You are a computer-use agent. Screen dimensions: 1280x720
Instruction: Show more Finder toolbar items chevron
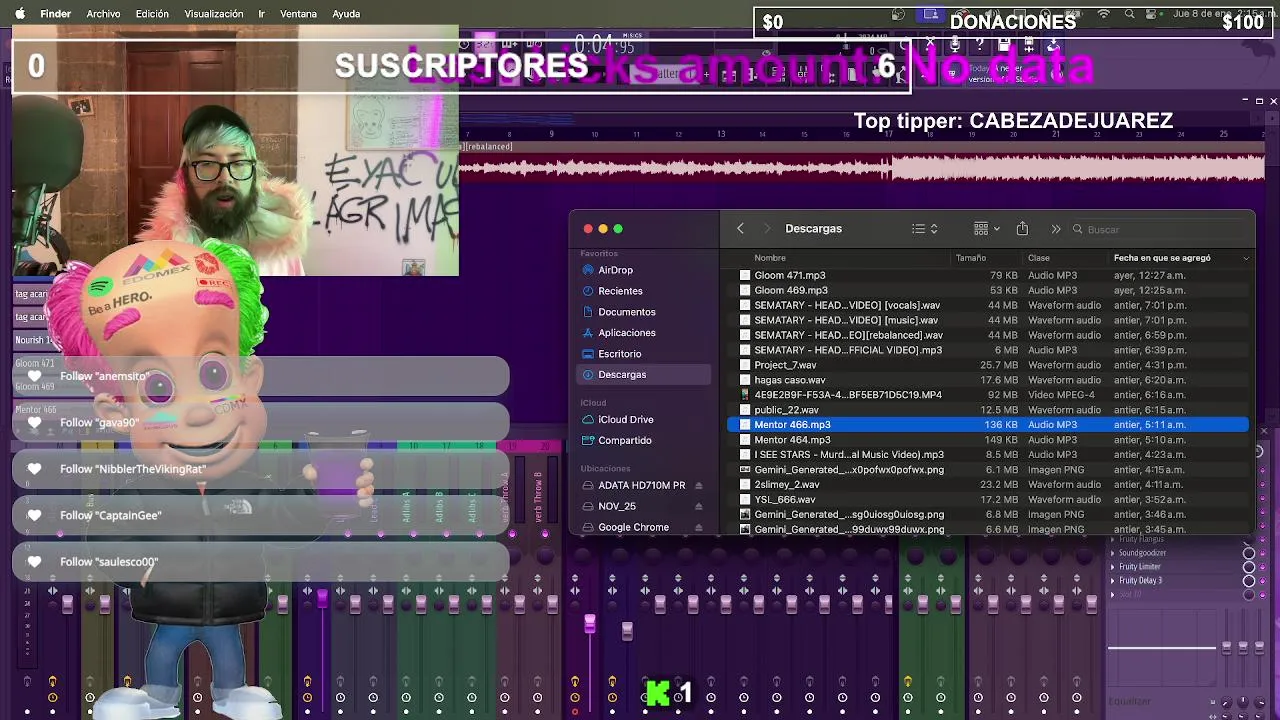pos(1055,229)
